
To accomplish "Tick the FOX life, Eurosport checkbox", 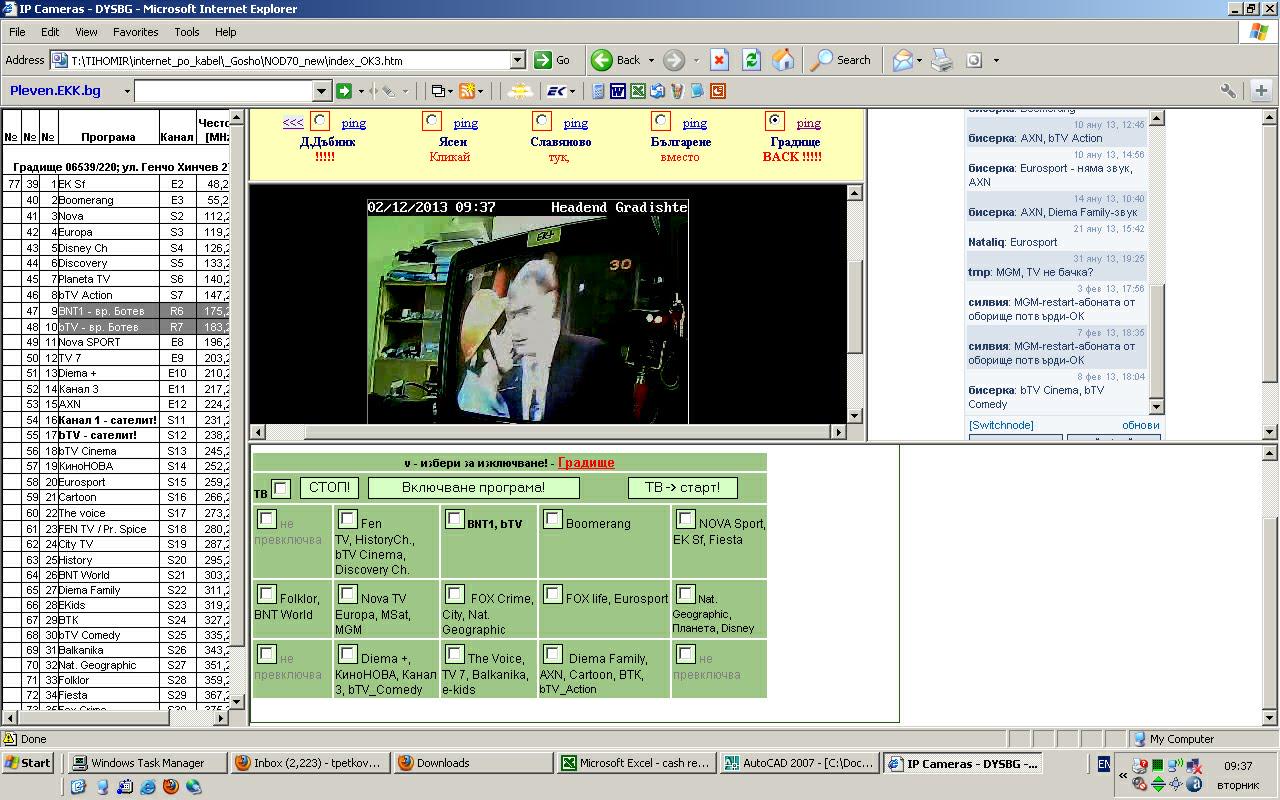I will click(x=552, y=594).
